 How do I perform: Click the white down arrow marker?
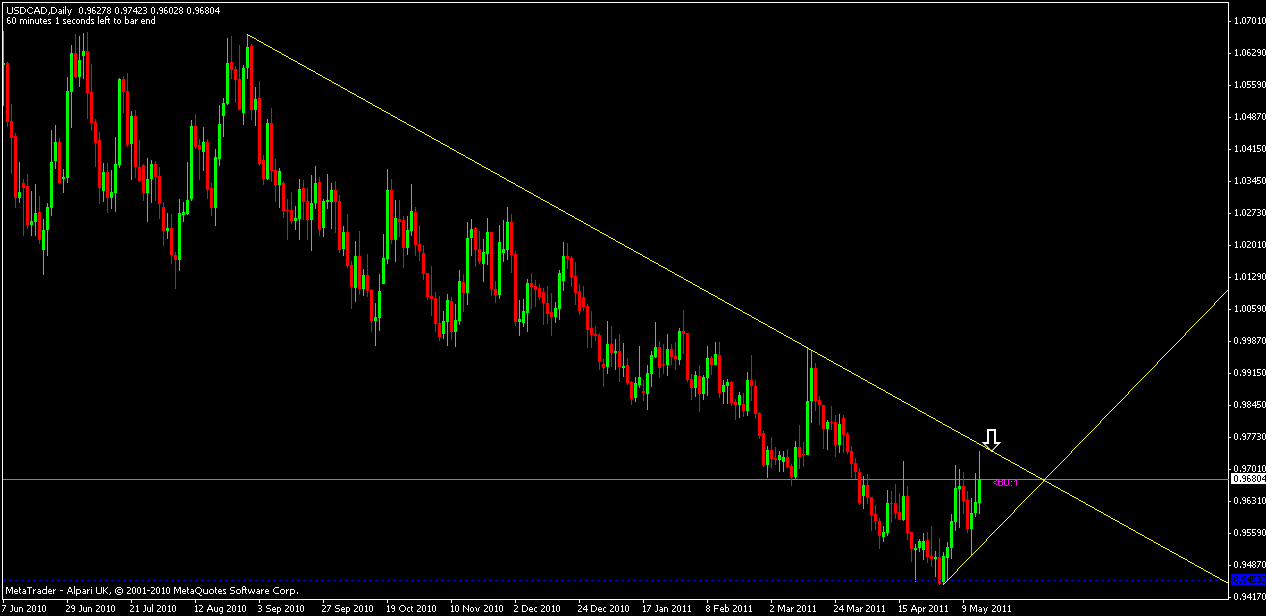click(991, 438)
